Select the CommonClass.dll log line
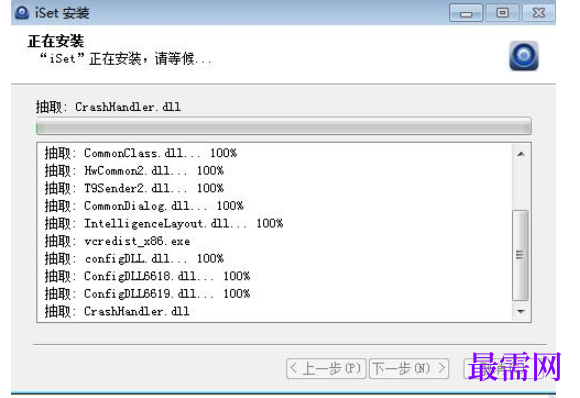This screenshot has height=398, width=580. pos(141,153)
